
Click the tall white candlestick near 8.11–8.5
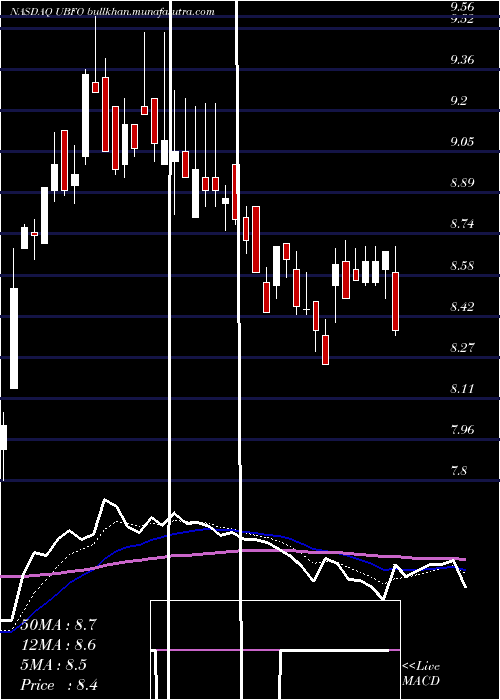pos(14,338)
